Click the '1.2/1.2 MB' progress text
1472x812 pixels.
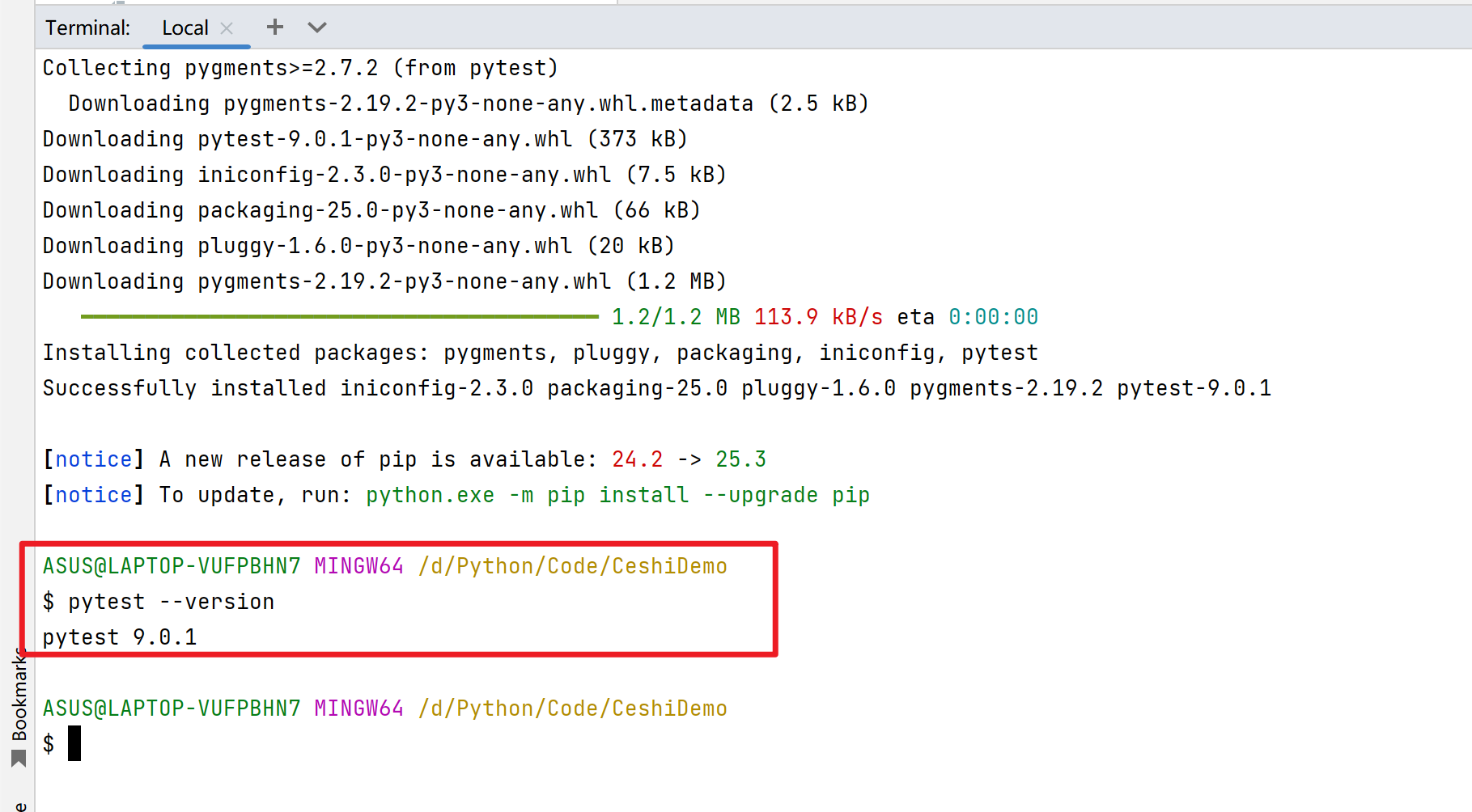tap(676, 317)
